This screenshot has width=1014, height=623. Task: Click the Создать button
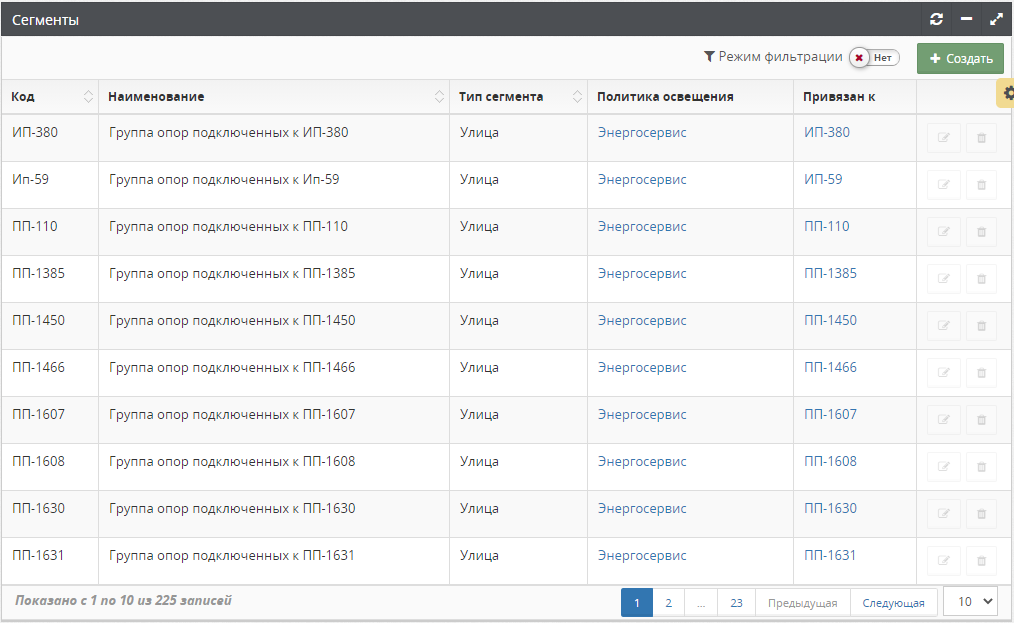coord(959,59)
